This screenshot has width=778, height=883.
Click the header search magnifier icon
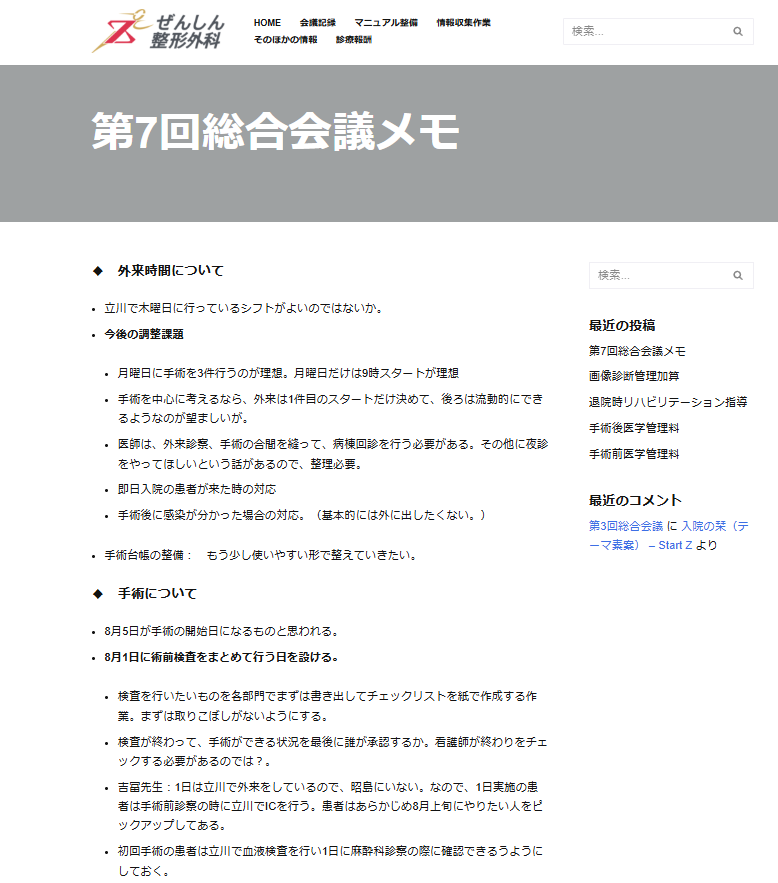point(738,32)
